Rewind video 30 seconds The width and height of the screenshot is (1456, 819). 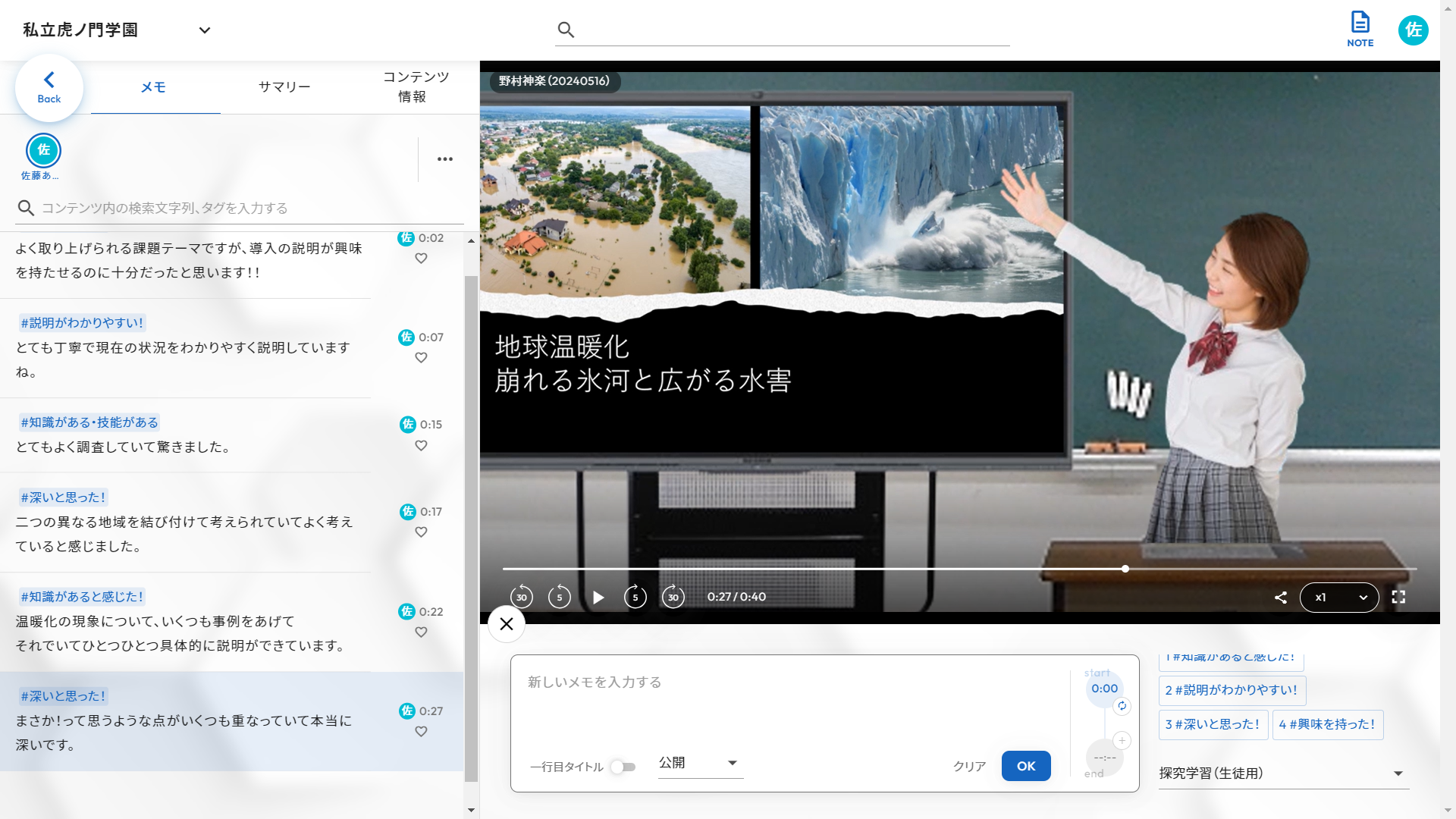point(522,597)
